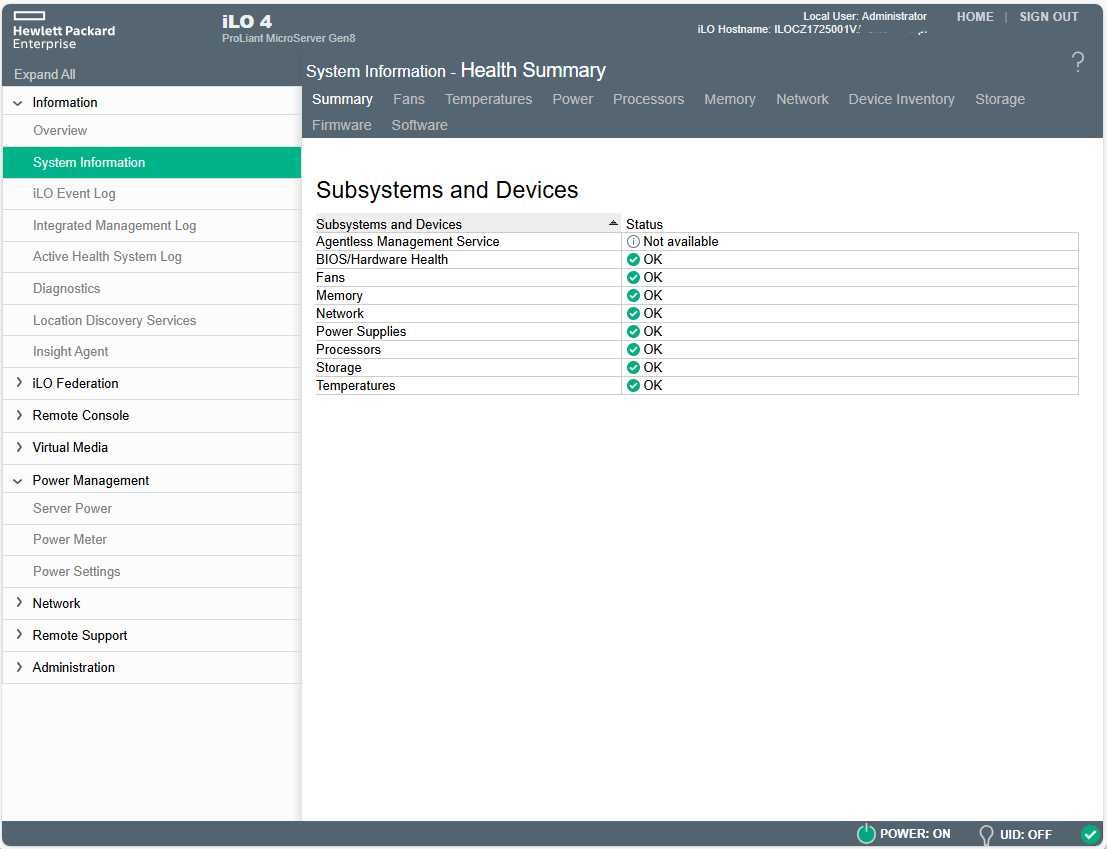Screen dimensions: 1107x849
Task: Click the green OK icon for Storage
Action: tap(633, 368)
